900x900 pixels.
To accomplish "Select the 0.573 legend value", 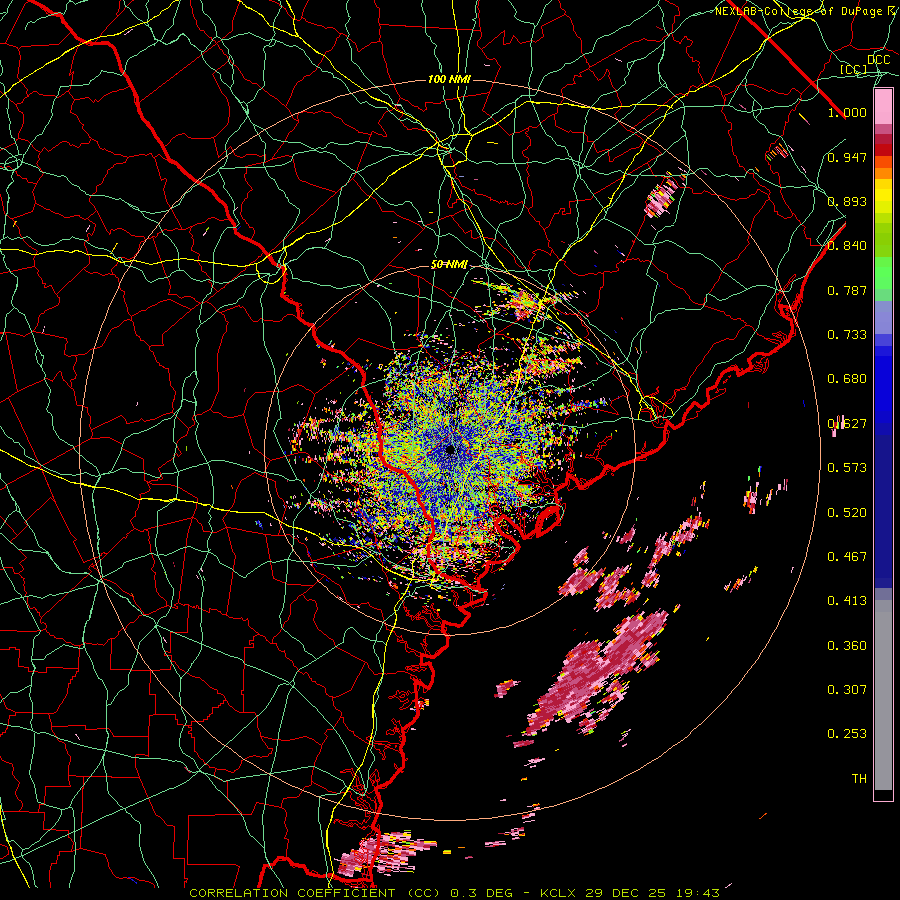I will point(847,468).
